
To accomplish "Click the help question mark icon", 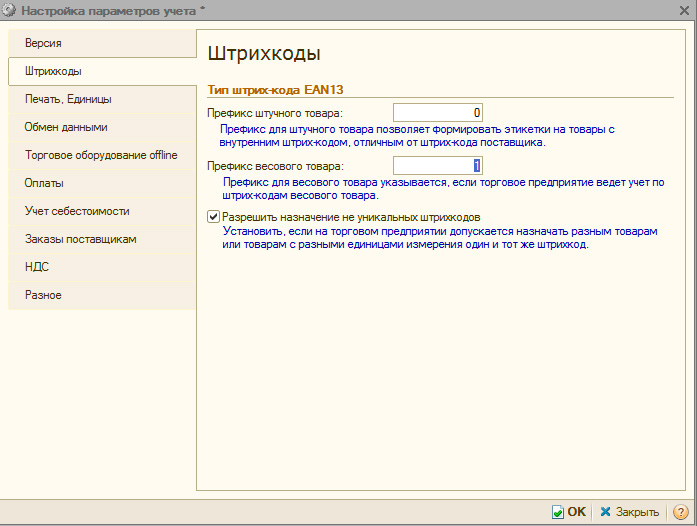I will click(x=681, y=511).
